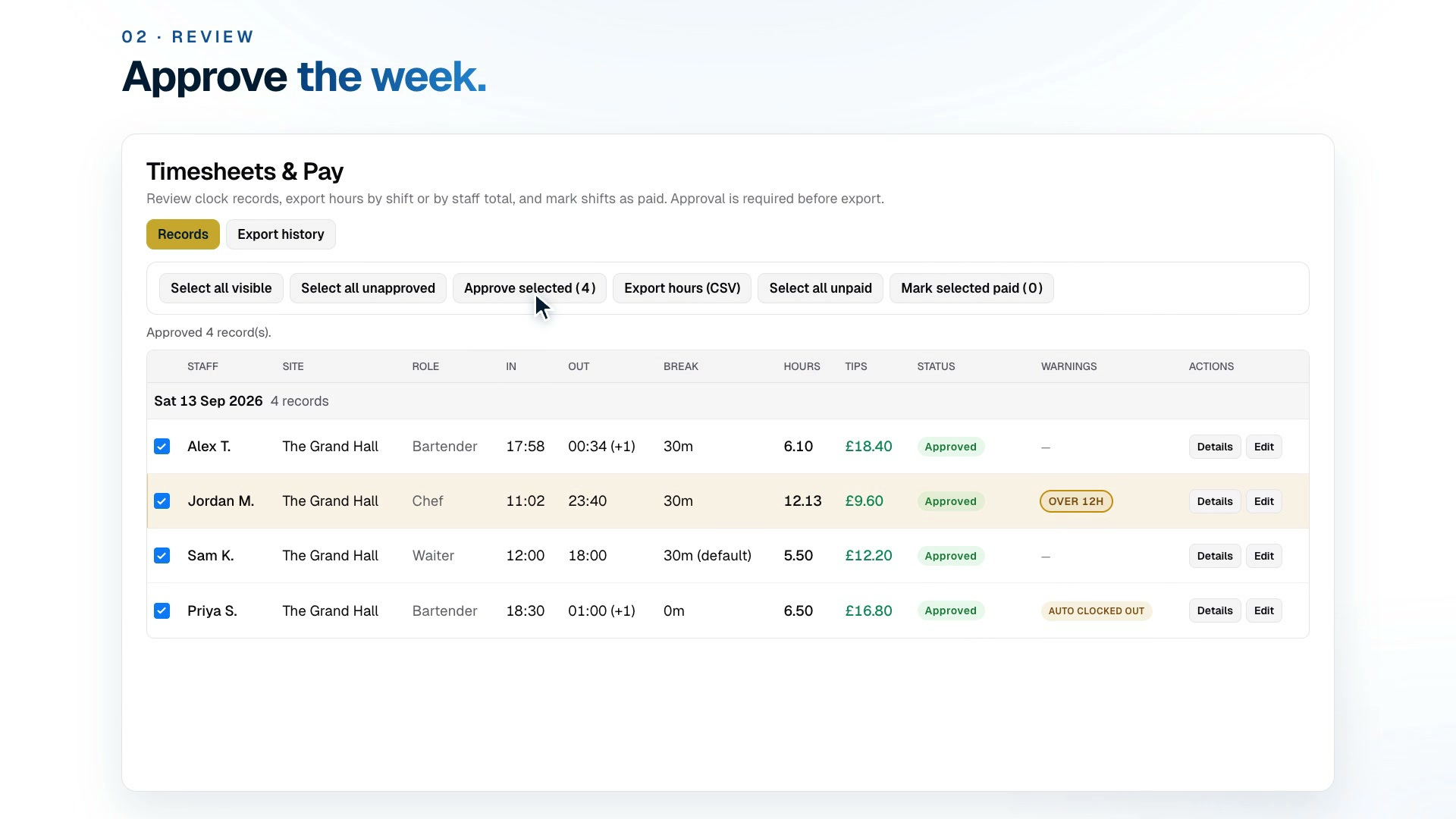1456x819 pixels.
Task: Click Approved status for Alex T.
Action: point(950,447)
